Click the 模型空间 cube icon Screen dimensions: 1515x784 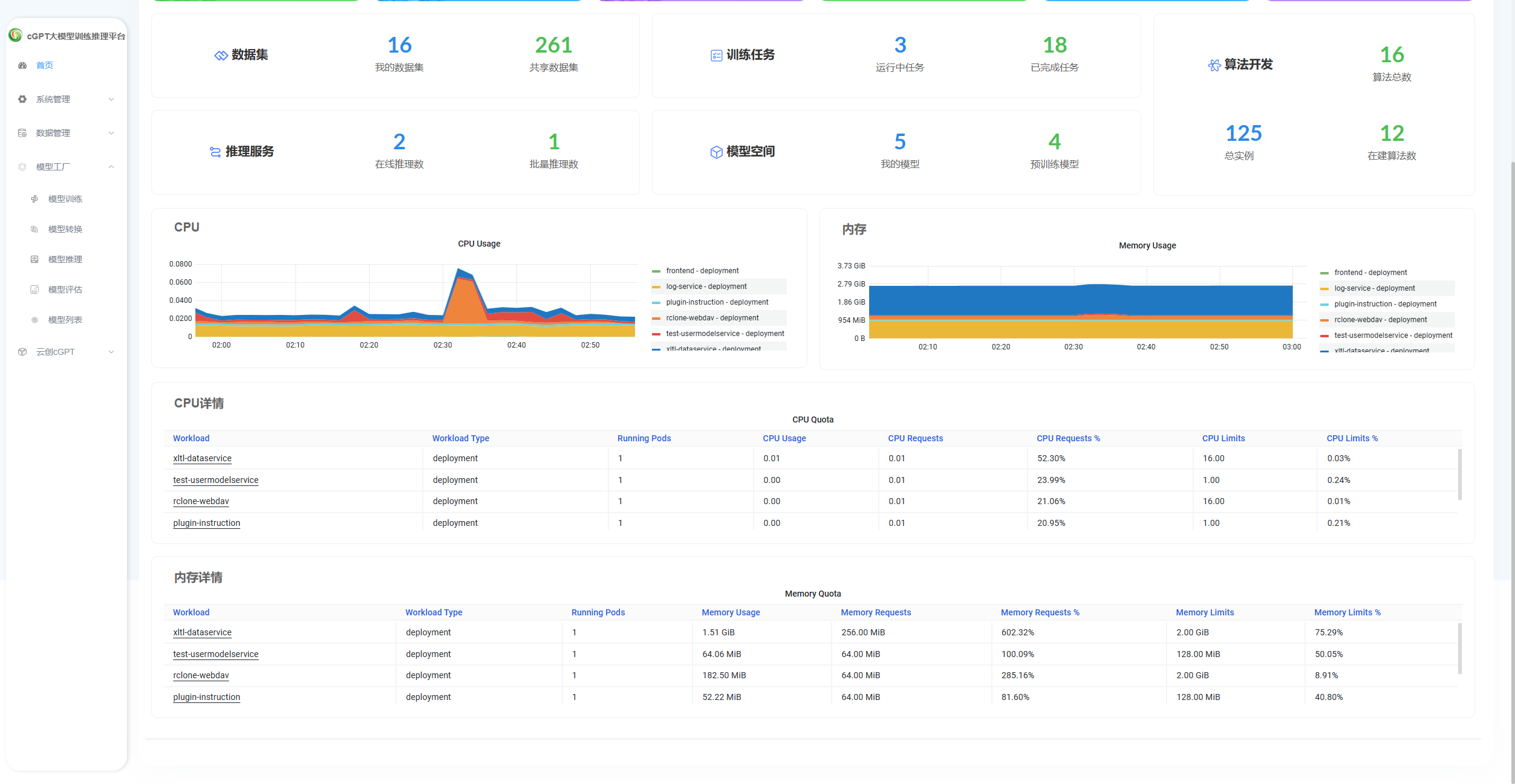point(716,152)
